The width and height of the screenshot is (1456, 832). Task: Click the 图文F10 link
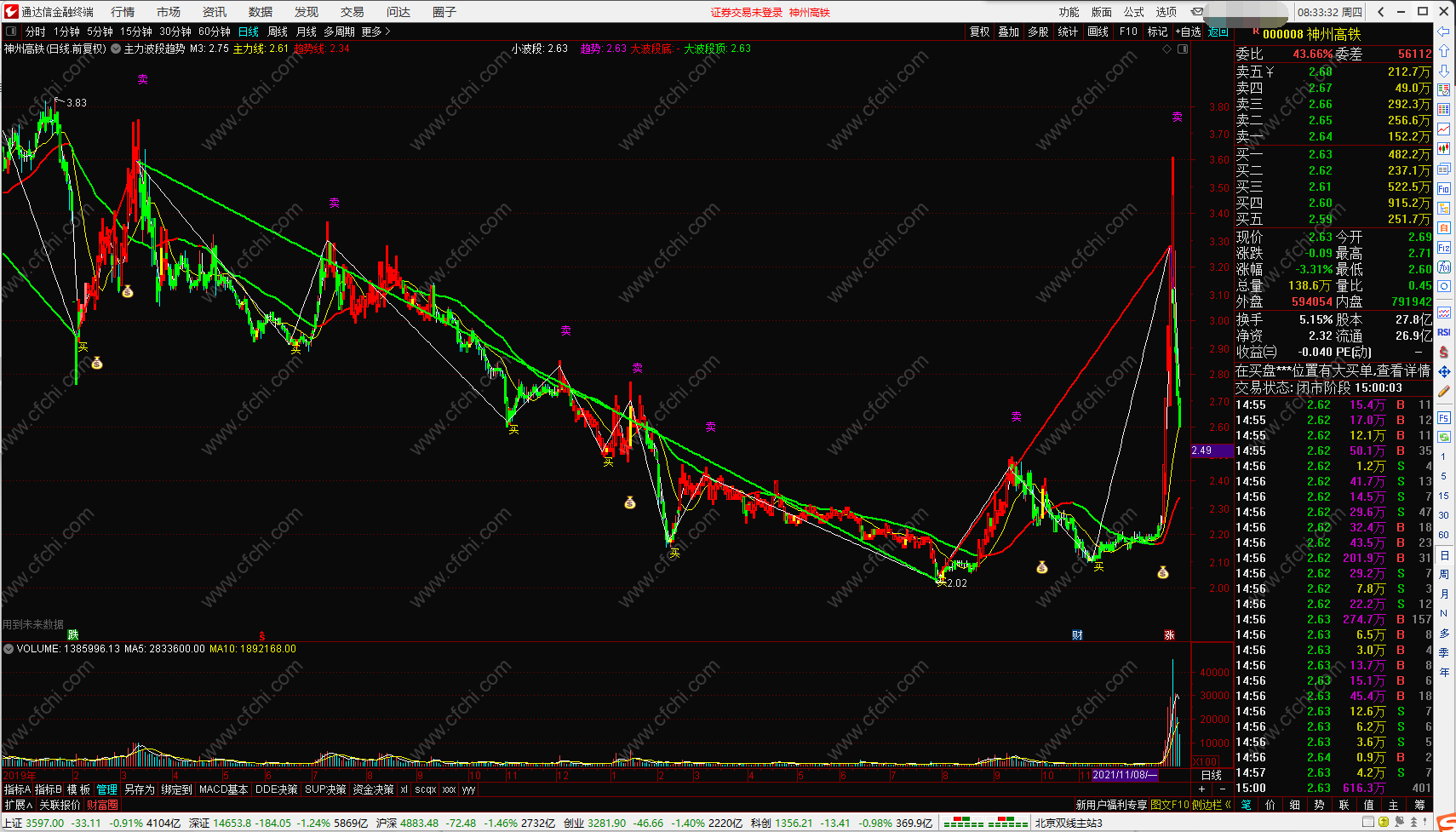coord(1170,805)
